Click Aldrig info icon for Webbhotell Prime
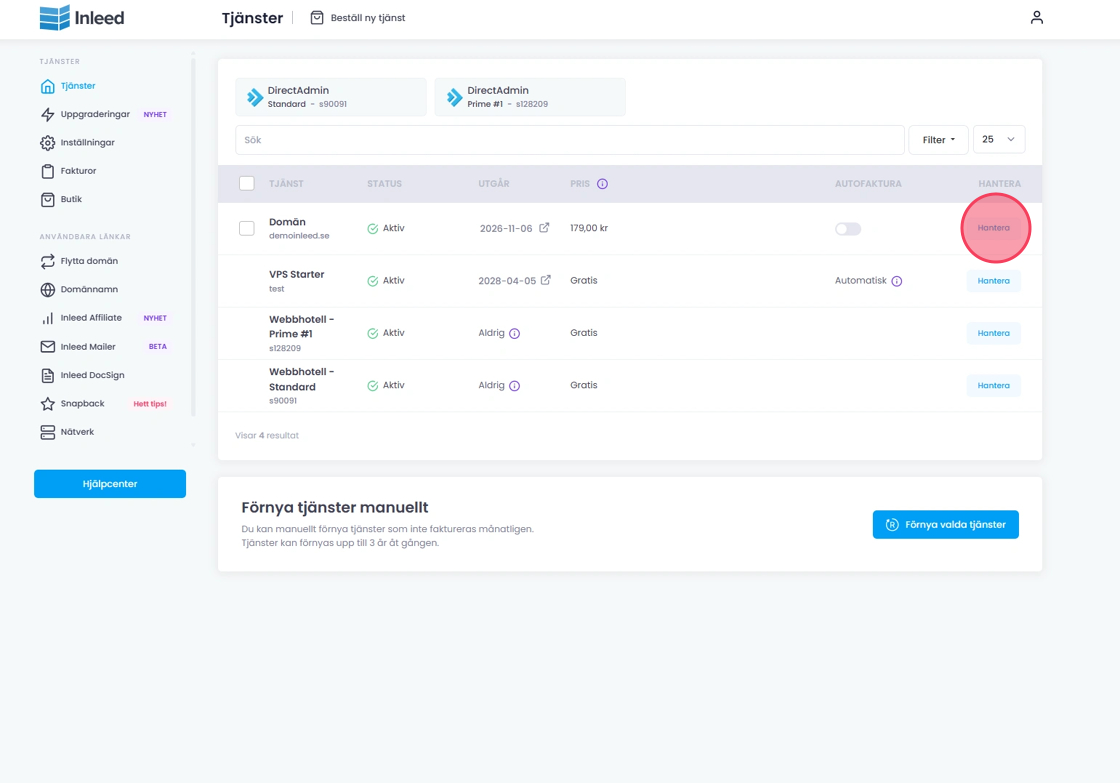 click(x=514, y=333)
